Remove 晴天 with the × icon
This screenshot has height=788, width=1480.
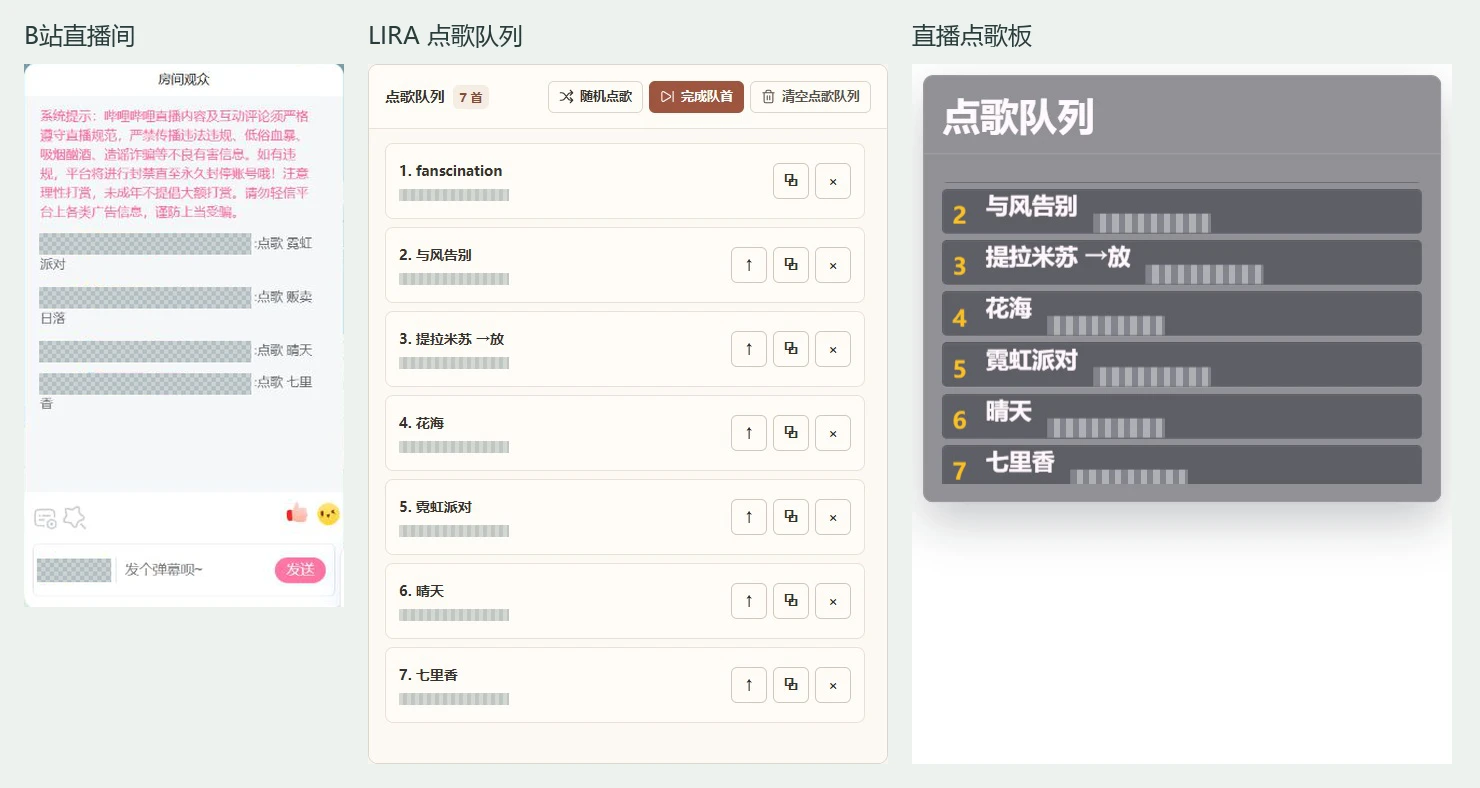point(833,601)
